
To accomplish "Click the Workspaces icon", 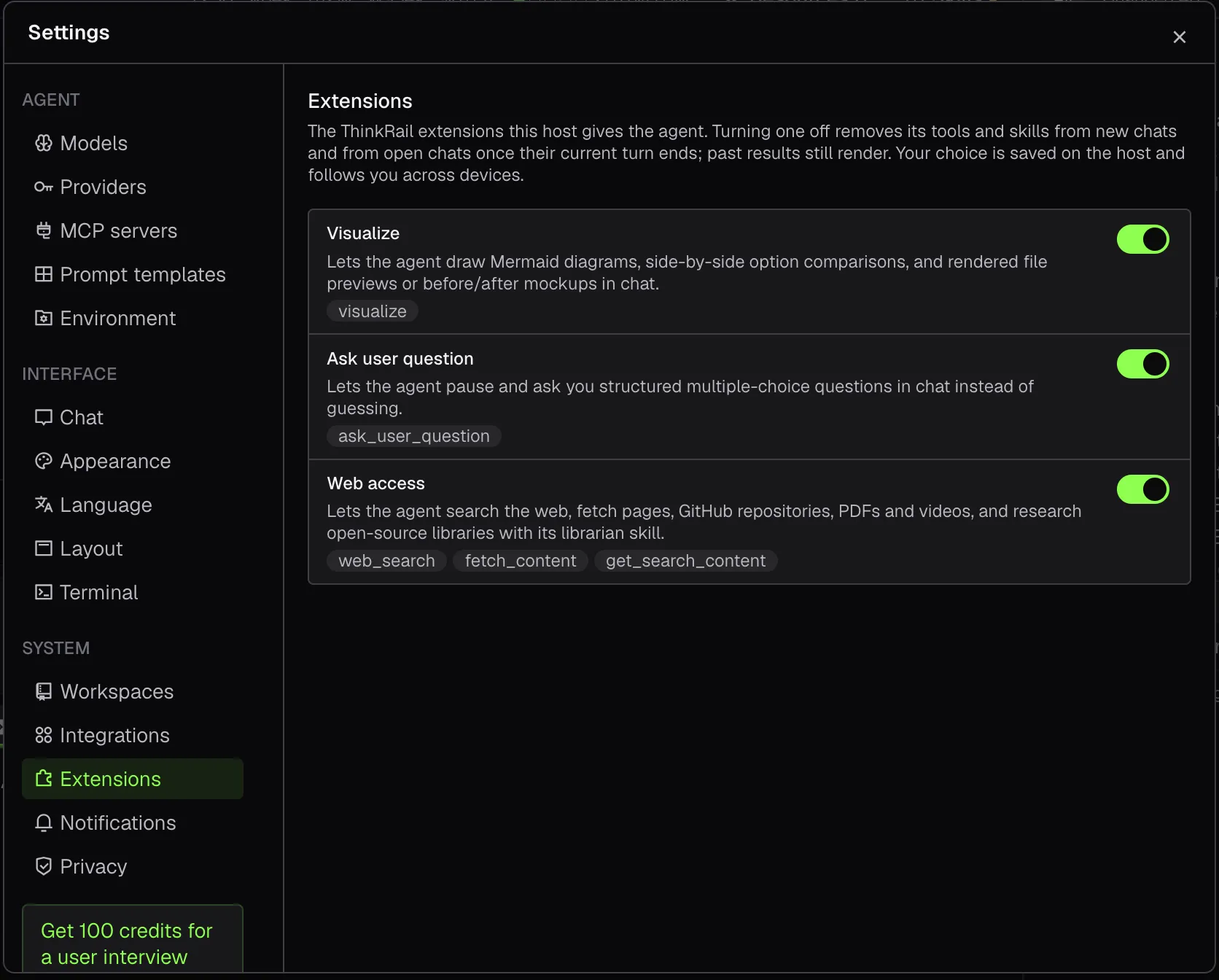I will (44, 691).
